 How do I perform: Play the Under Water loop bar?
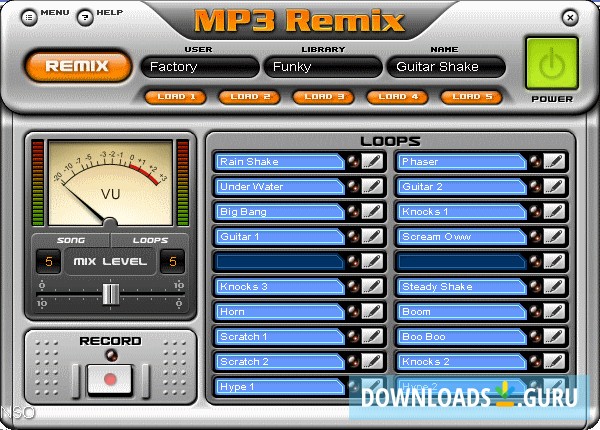pos(279,187)
